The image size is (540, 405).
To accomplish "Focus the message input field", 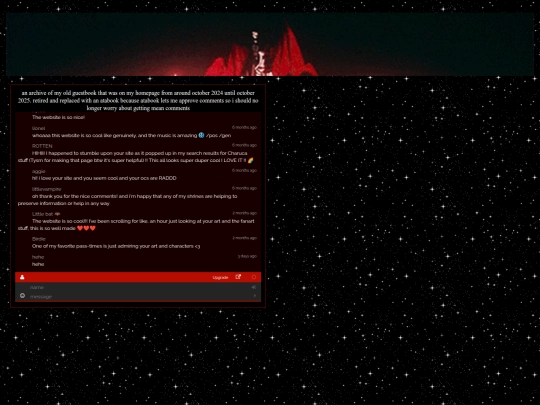I will [139, 297].
